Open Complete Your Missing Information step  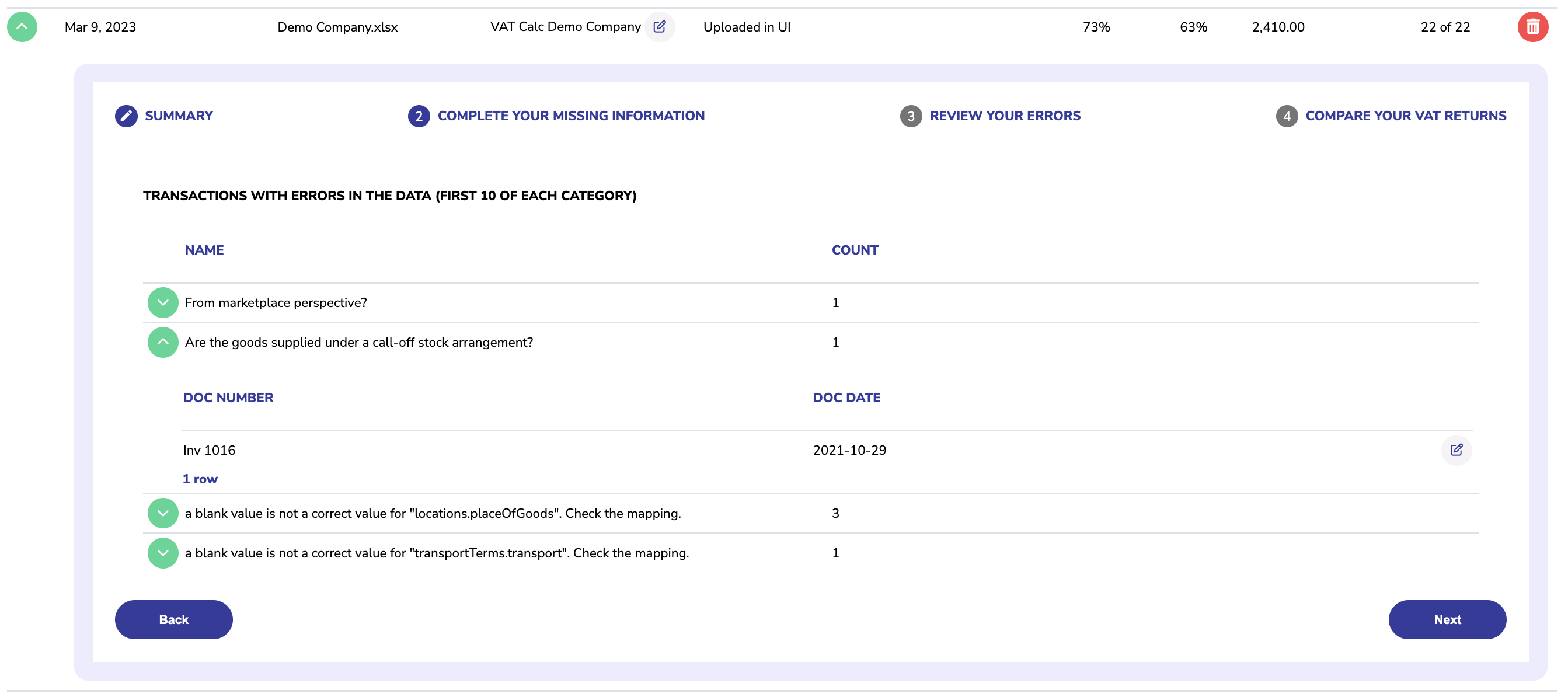coord(570,116)
